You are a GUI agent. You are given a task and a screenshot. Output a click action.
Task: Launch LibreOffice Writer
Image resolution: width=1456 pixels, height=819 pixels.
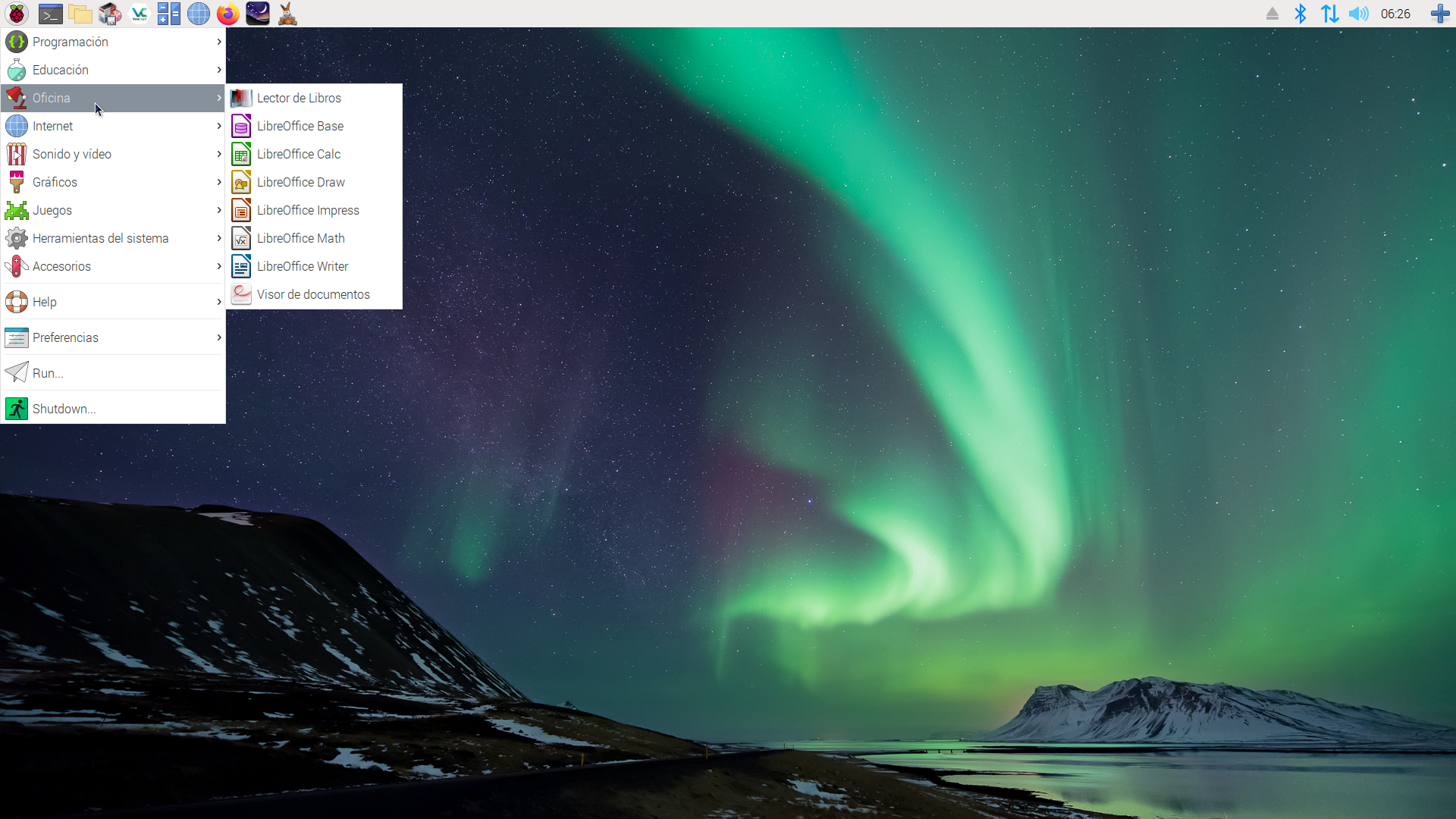click(x=302, y=266)
